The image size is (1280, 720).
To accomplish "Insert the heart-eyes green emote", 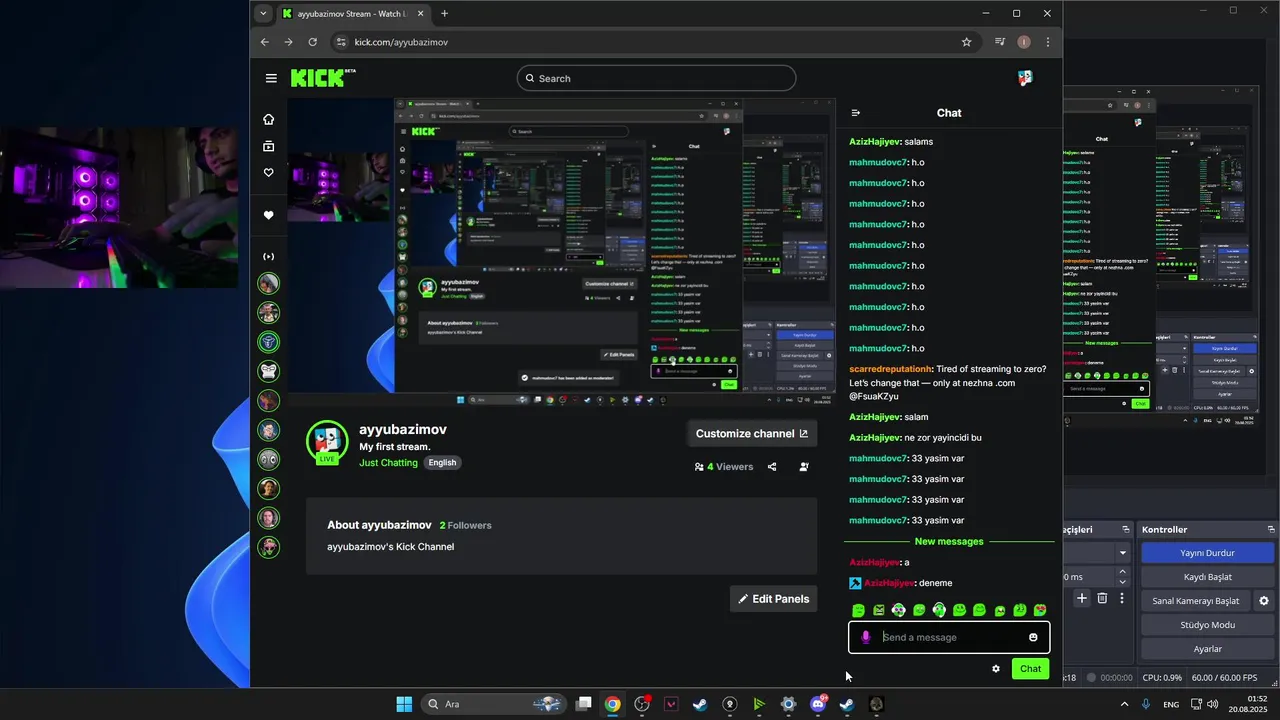I will pyautogui.click(x=1040, y=610).
